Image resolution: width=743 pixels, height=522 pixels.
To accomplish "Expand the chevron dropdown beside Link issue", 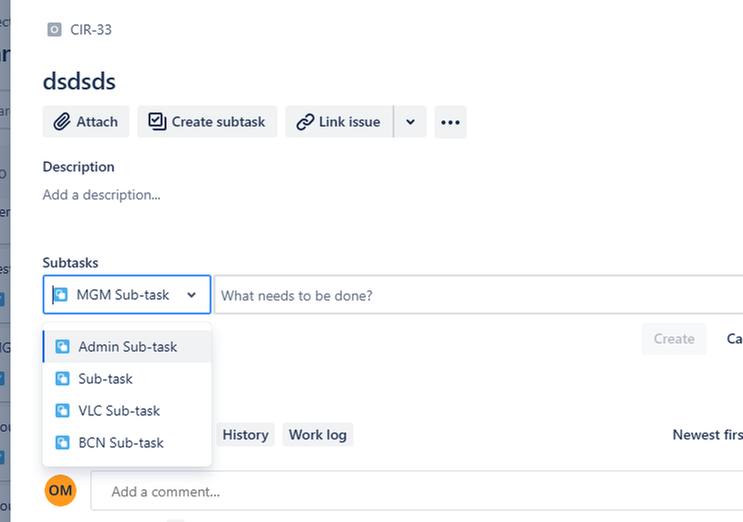I will 410,122.
